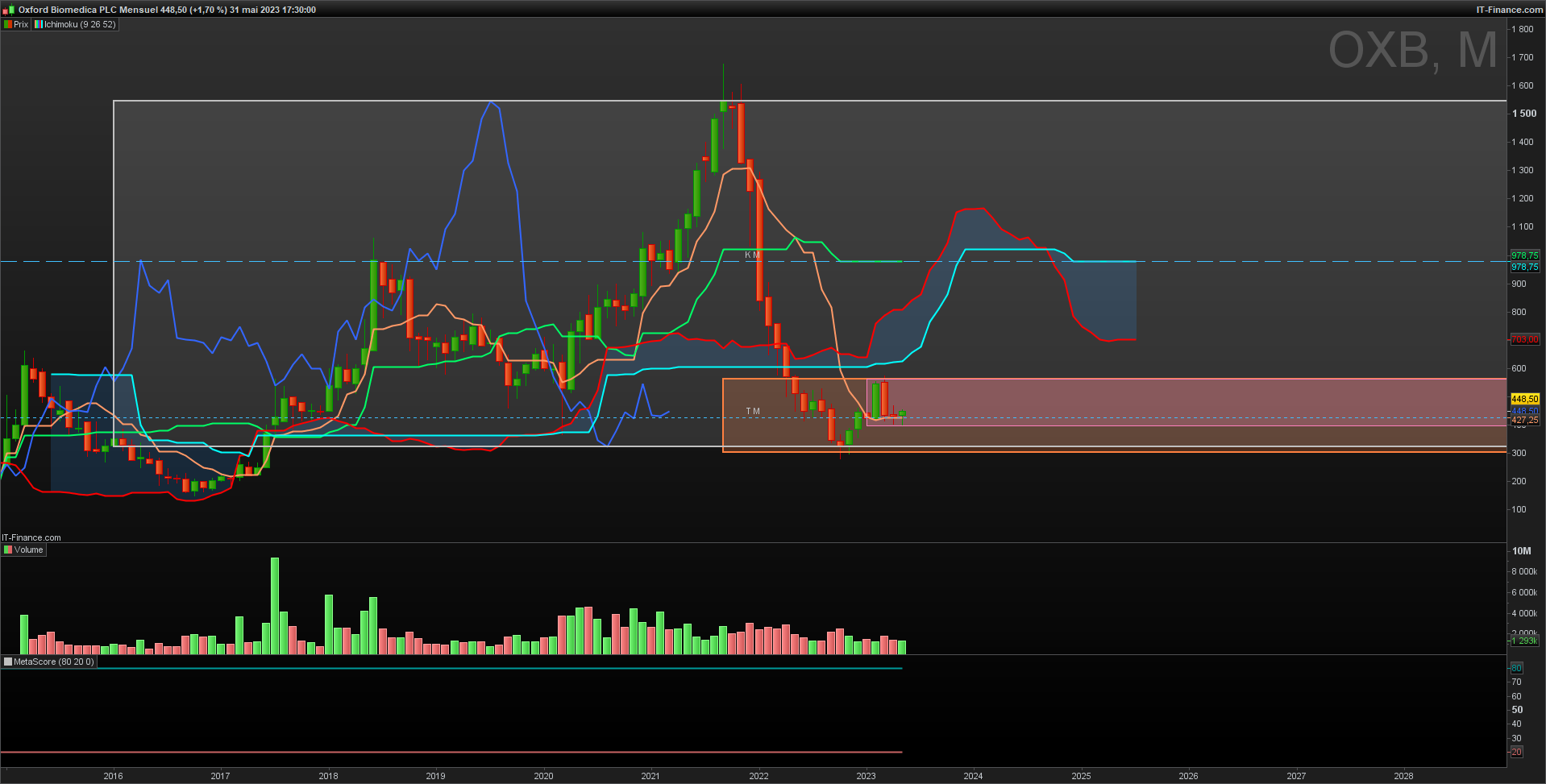Select the red 703,00 price tag

click(x=1525, y=339)
